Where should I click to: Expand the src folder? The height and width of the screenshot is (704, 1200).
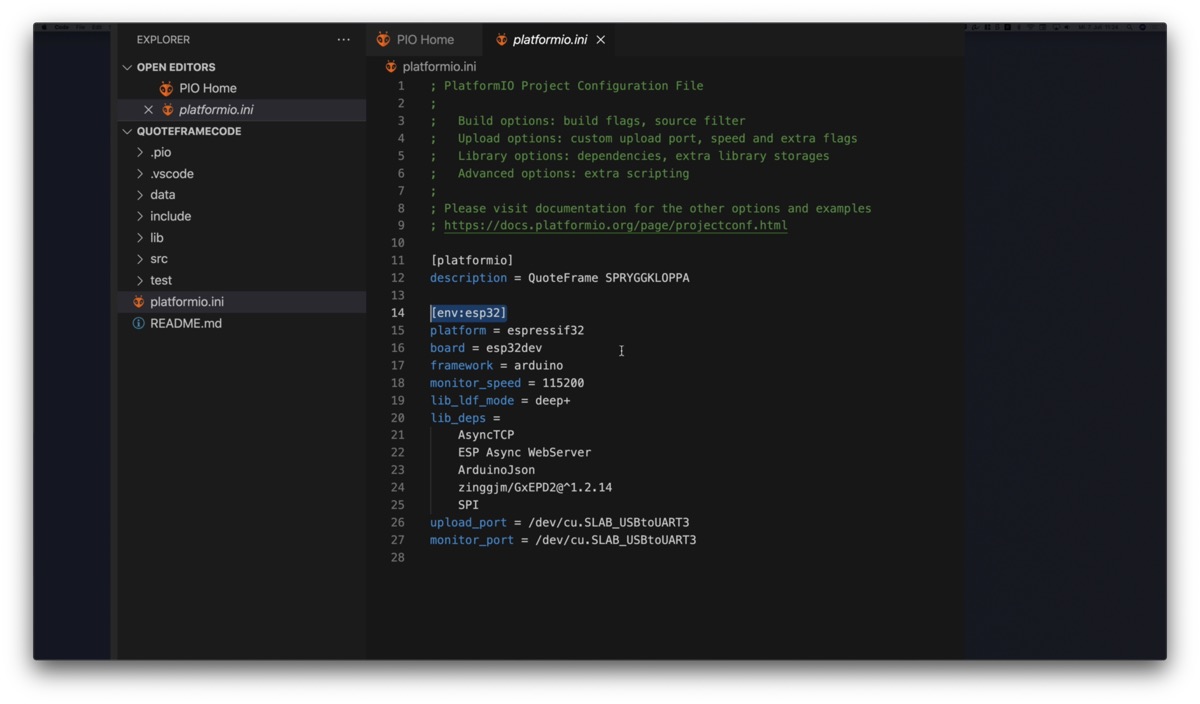click(140, 259)
